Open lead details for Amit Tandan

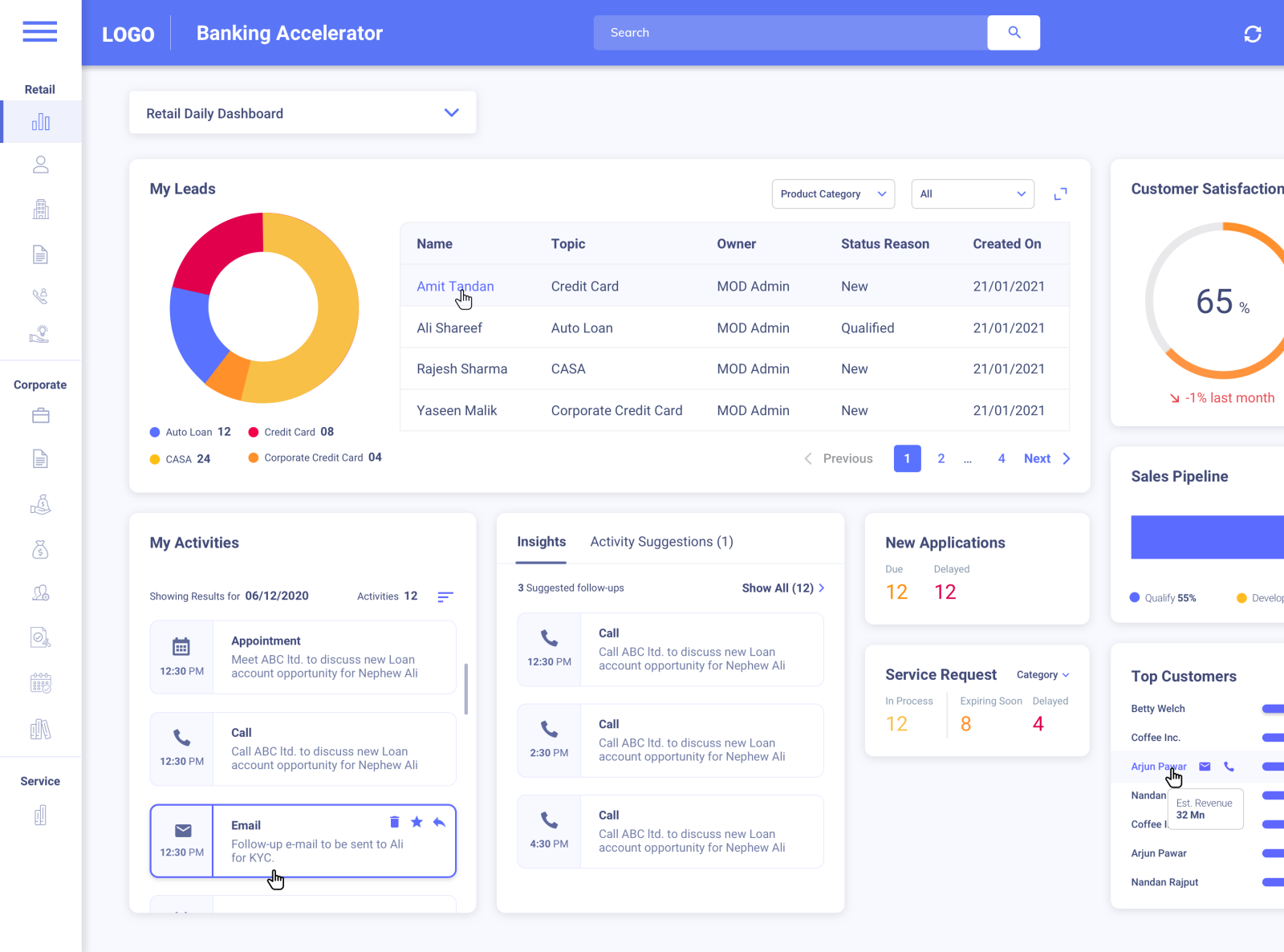[x=455, y=286]
